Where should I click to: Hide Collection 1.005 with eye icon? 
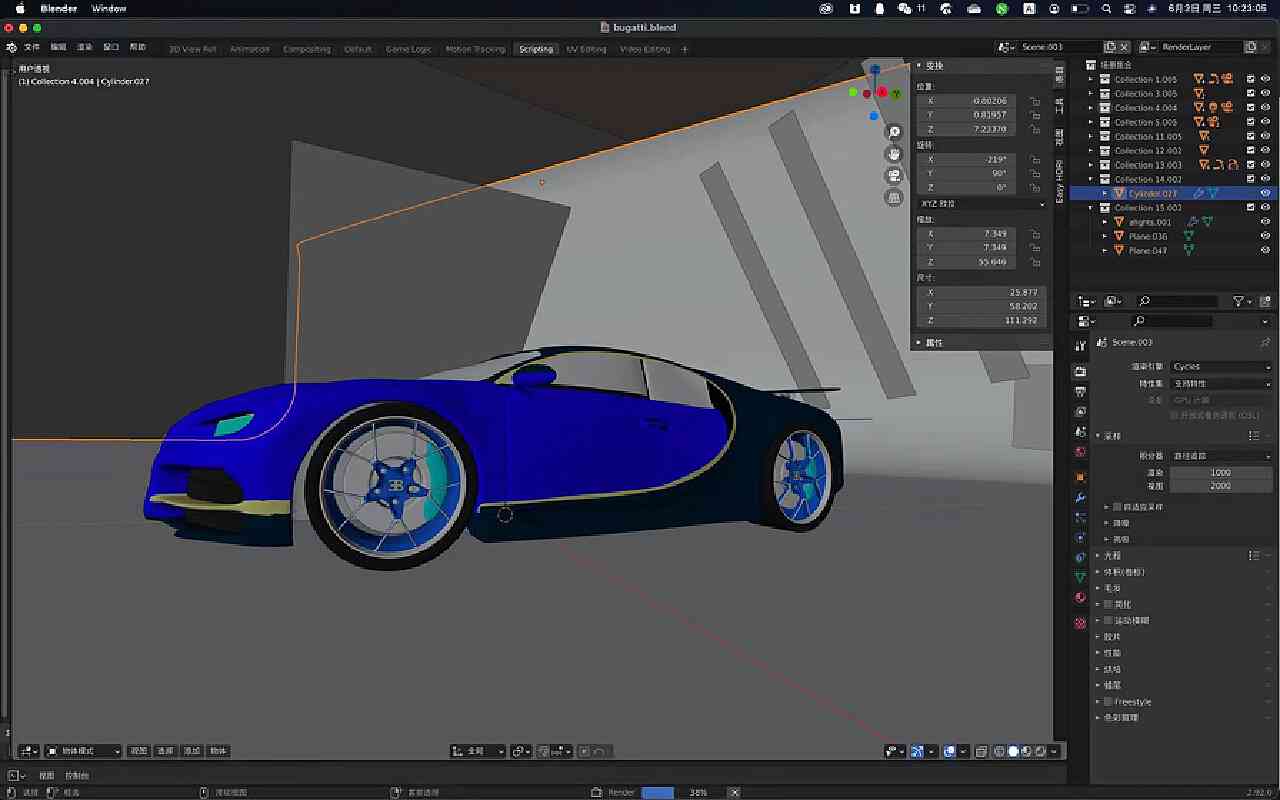tap(1265, 79)
